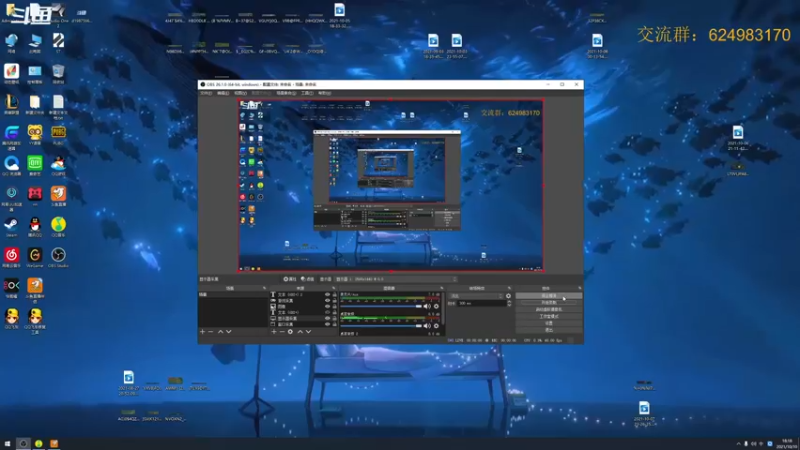
Task: Select the WeGame desktop icon
Action: click(35, 257)
